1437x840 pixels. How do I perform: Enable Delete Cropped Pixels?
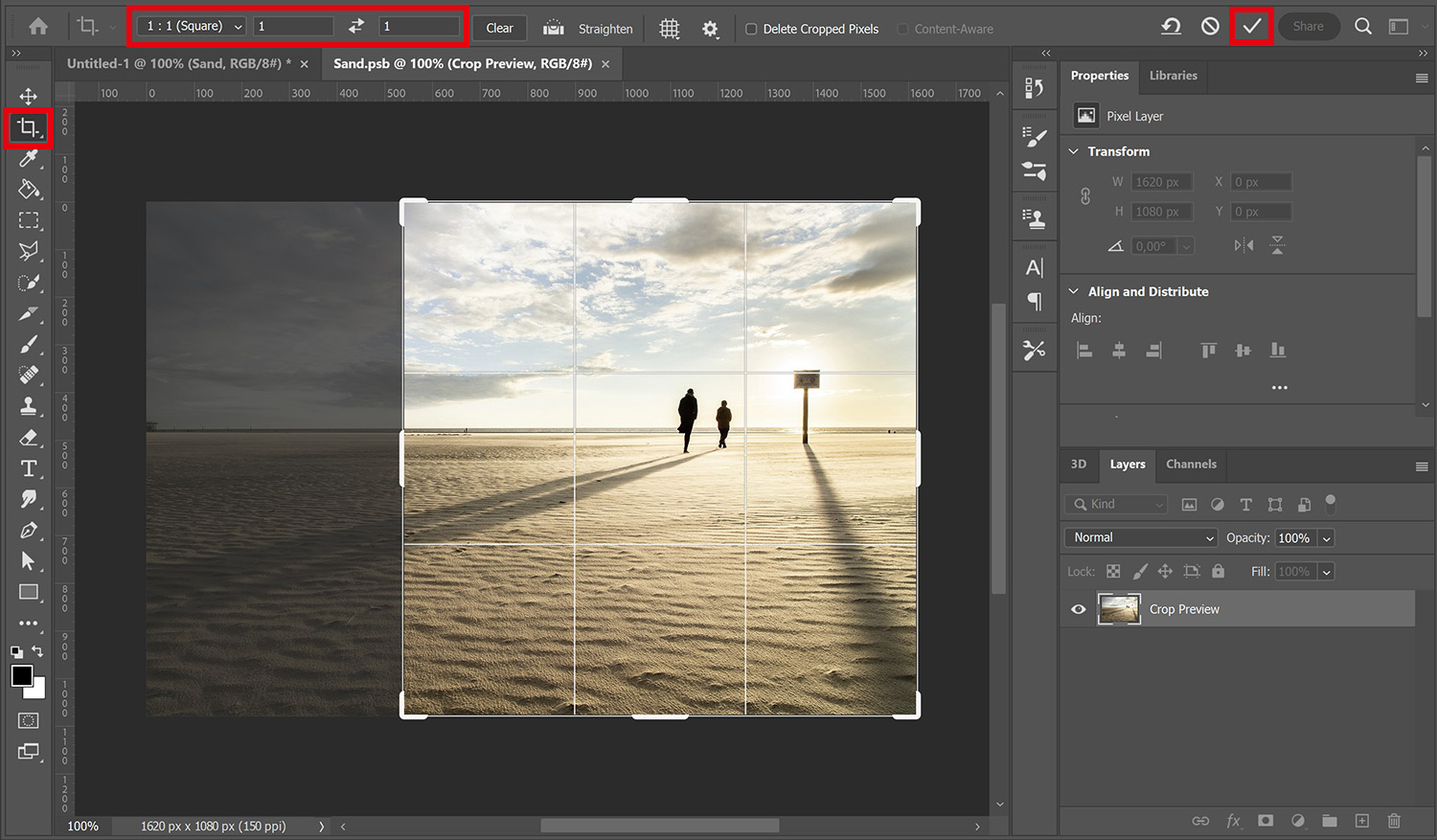click(x=751, y=29)
